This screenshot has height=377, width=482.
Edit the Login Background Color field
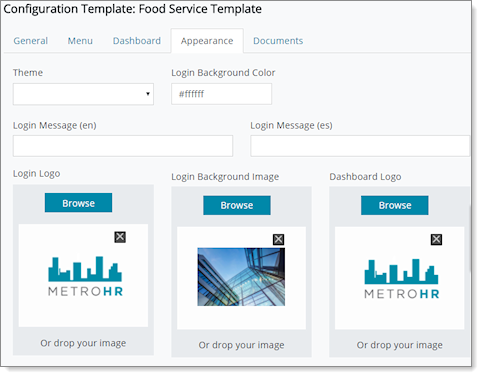(221, 94)
